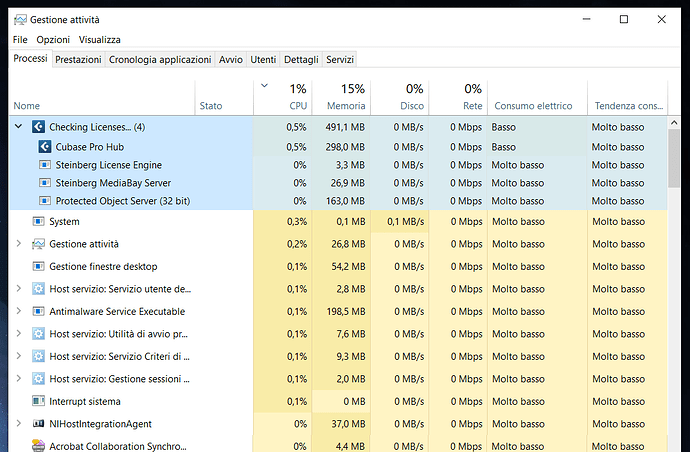Switch to the Prestazioni tab

coord(78,60)
